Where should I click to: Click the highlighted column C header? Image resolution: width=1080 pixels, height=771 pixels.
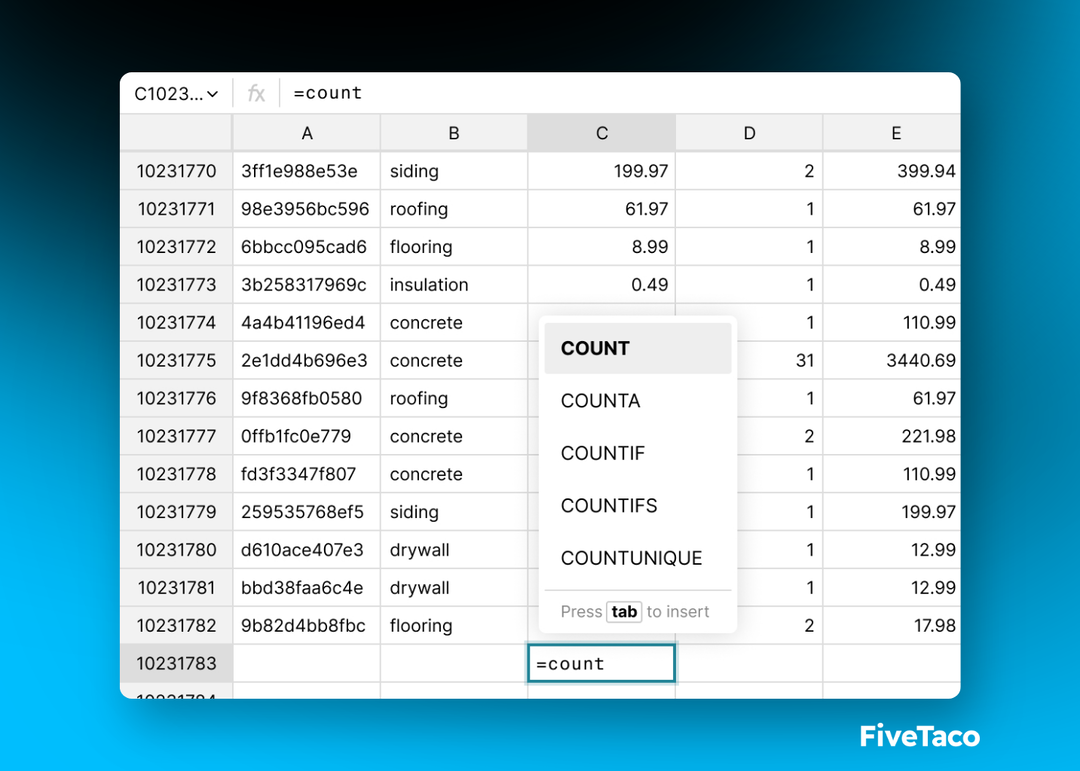click(601, 133)
